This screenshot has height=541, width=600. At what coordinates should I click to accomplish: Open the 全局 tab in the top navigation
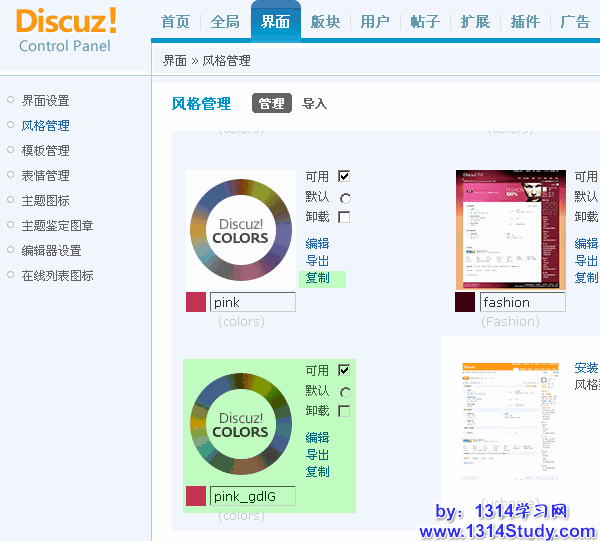tap(226, 22)
